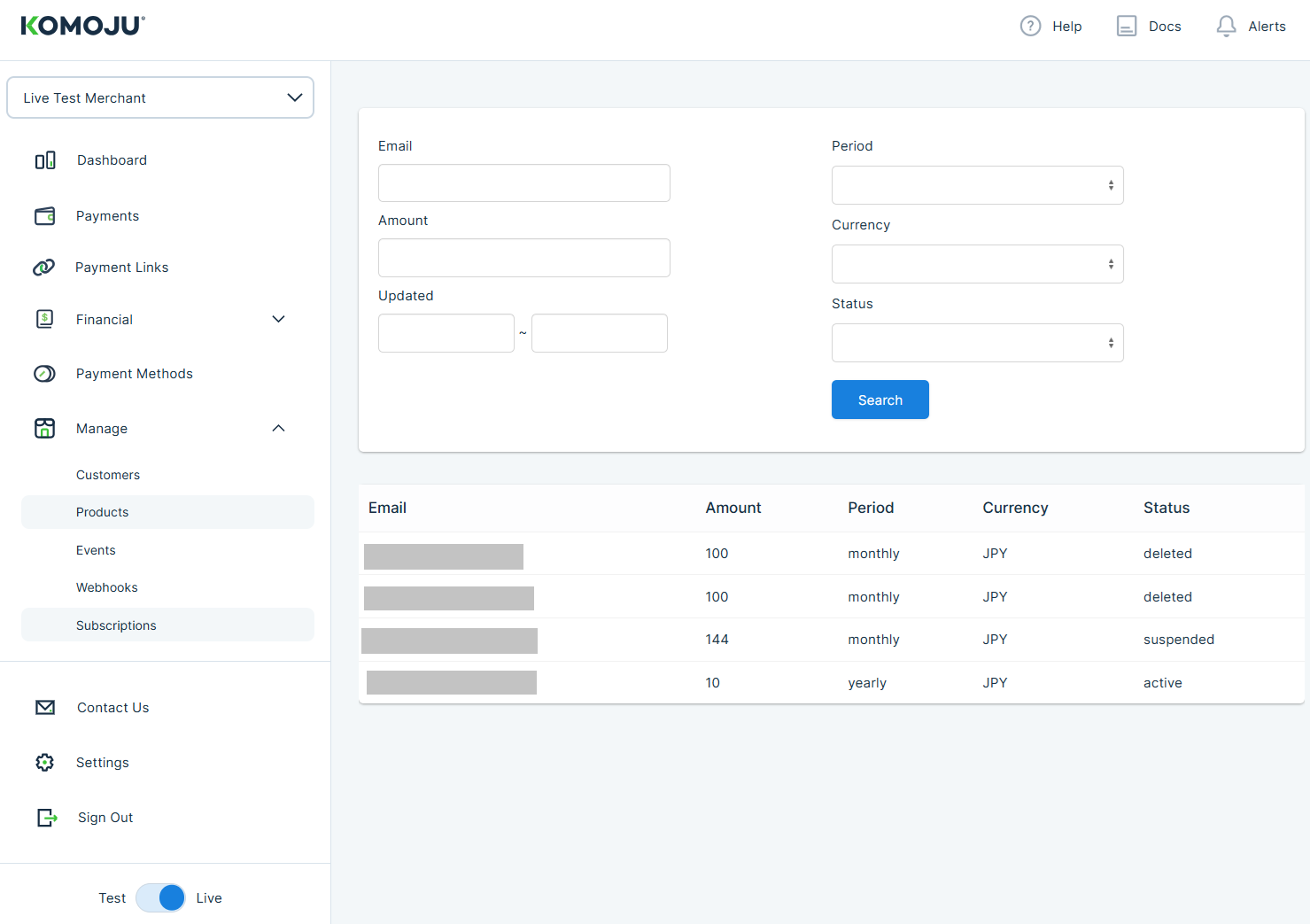Click the Contact Us envelope icon
The width and height of the screenshot is (1310, 924).
45,707
